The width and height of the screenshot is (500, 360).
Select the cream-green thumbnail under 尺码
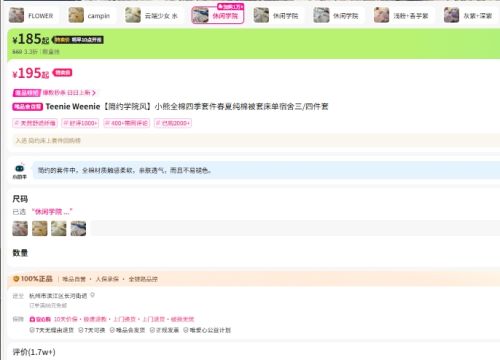pos(59,228)
